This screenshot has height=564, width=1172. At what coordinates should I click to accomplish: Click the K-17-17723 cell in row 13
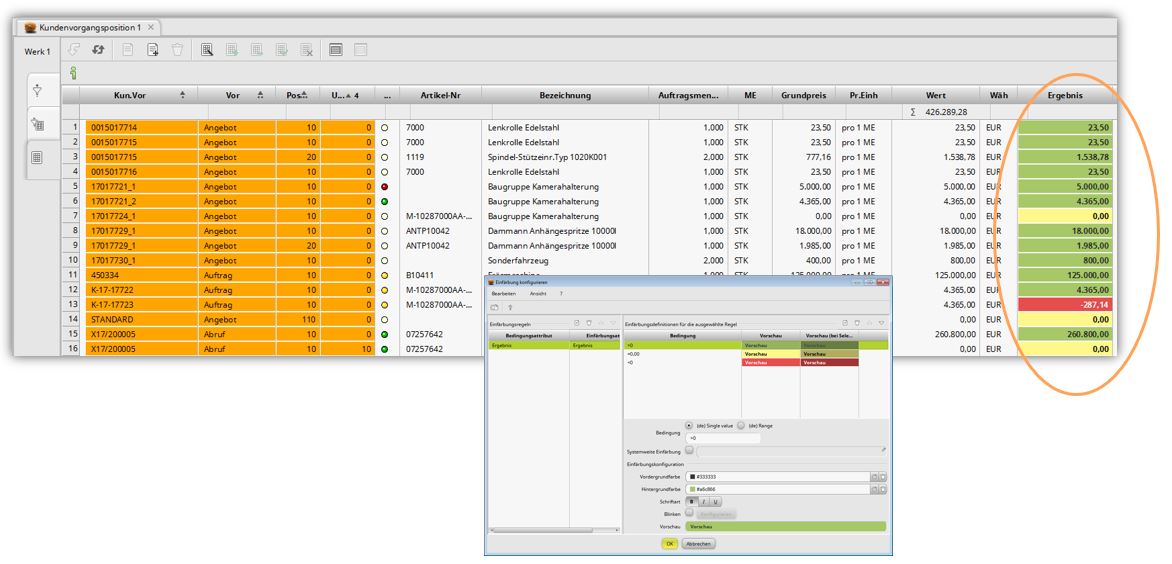(141, 305)
